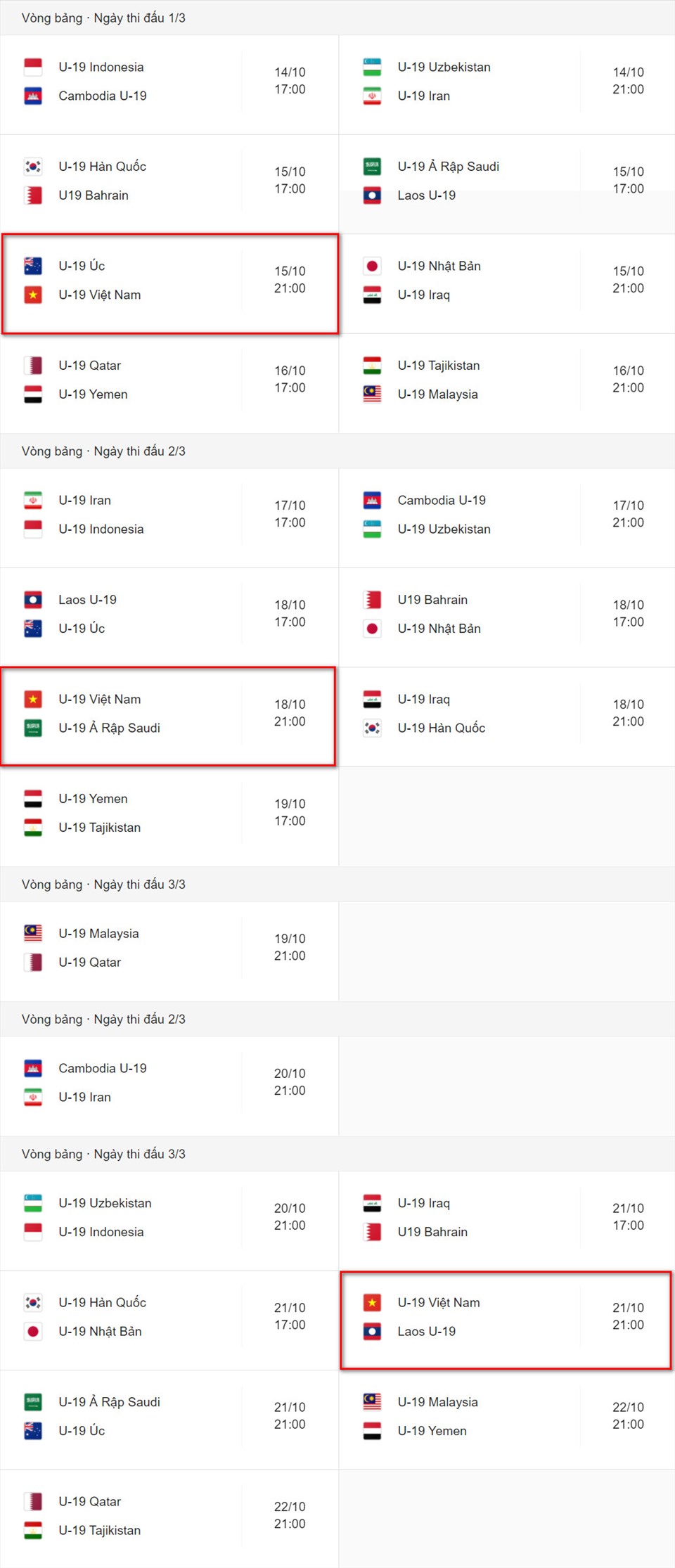The image size is (675, 1568).
Task: Open the U-19 Indonesia vs Cambodia U-19 match
Action: 169,84
